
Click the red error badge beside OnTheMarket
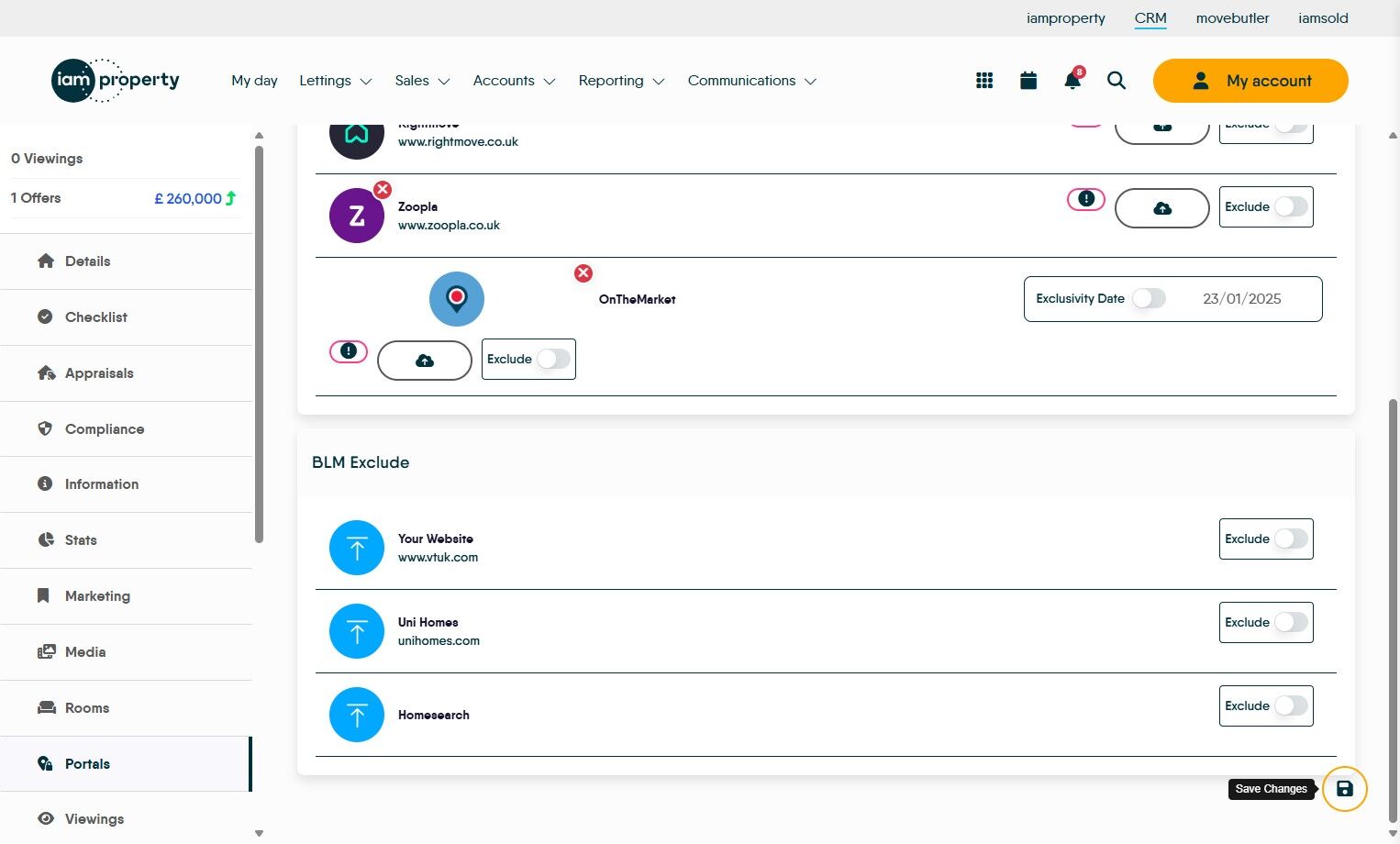pos(583,273)
